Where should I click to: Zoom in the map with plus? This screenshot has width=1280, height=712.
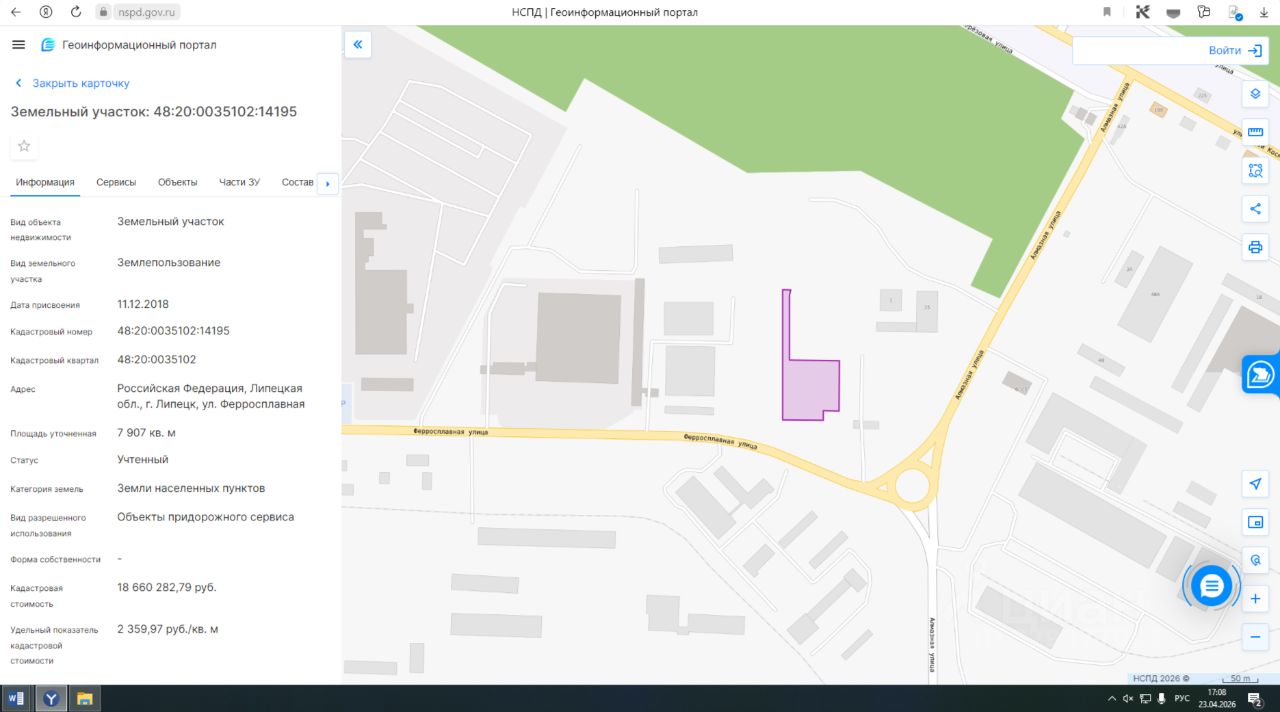[x=1255, y=598]
